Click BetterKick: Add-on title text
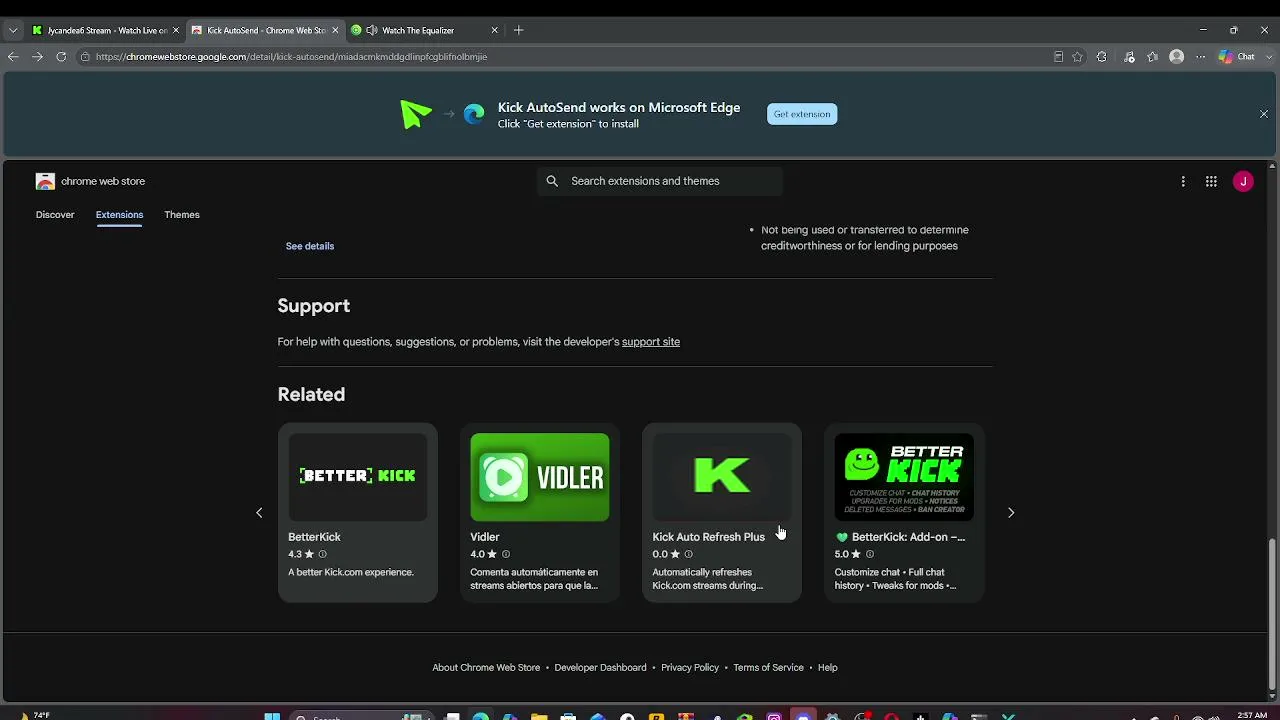This screenshot has height=720, width=1280. coord(908,537)
